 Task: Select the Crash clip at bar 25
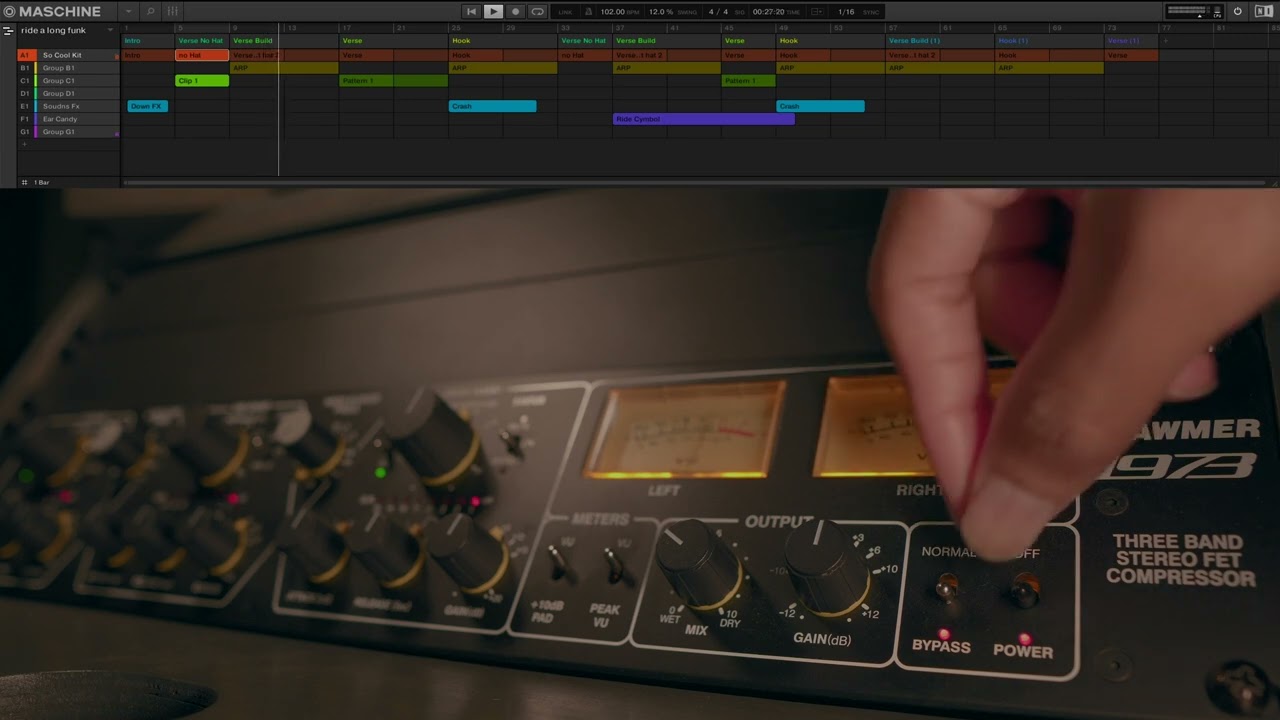tap(492, 106)
